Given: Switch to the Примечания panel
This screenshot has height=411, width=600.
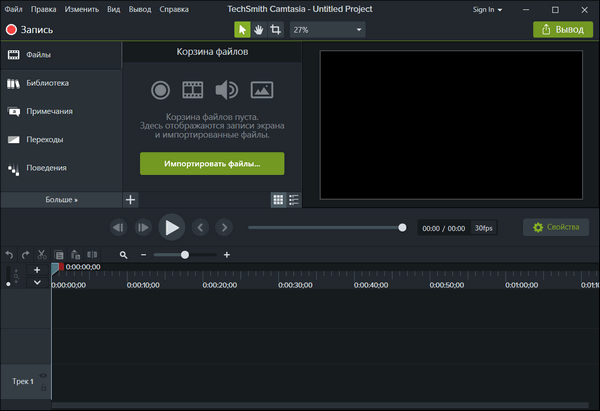Looking at the screenshot, I should coord(61,111).
